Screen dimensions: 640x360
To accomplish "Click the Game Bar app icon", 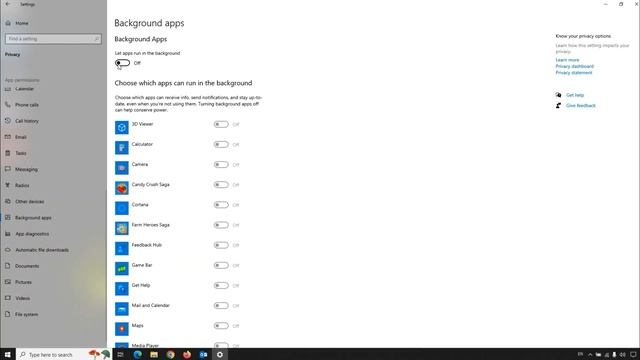I will point(122,269).
